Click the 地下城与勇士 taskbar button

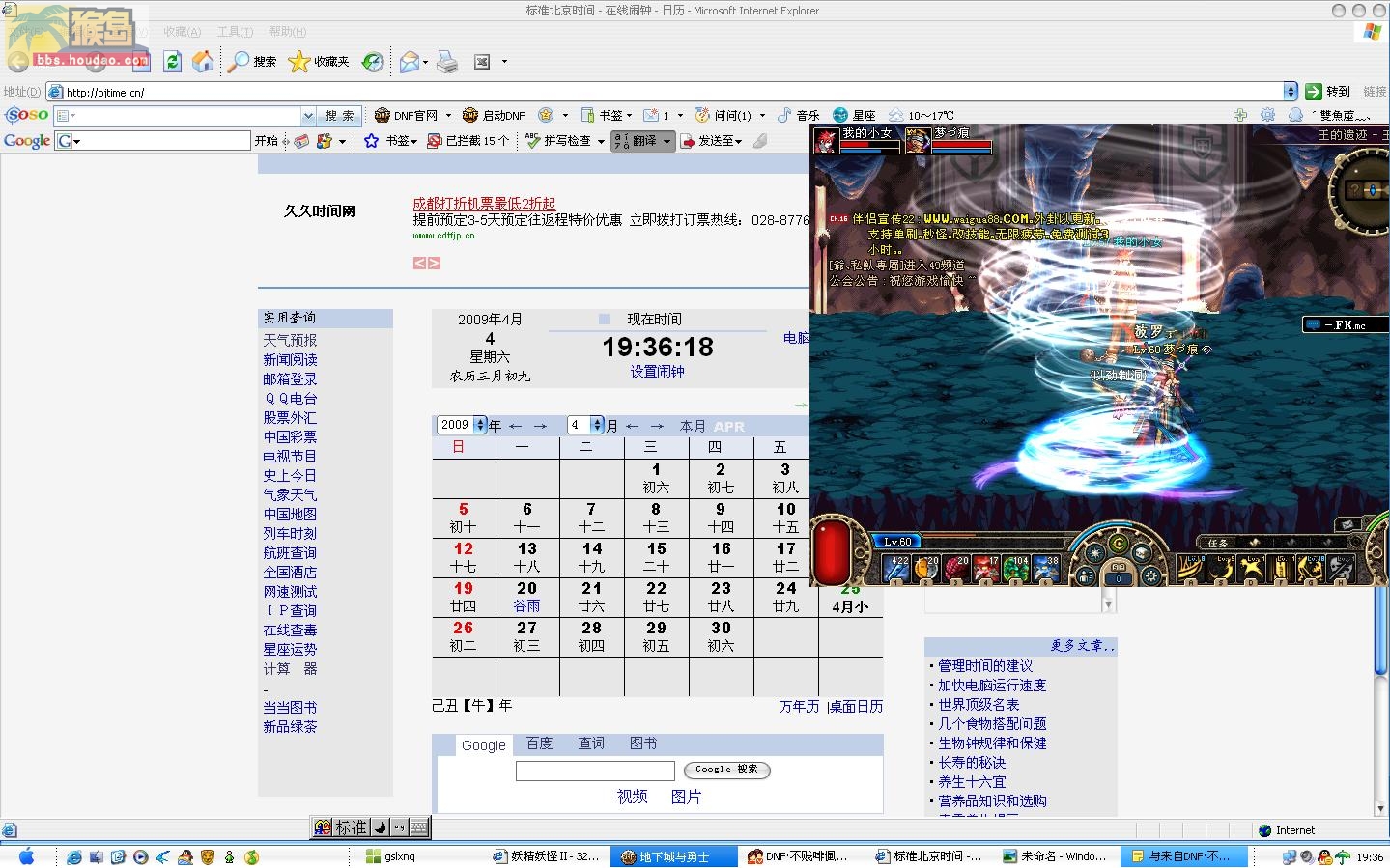(673, 856)
